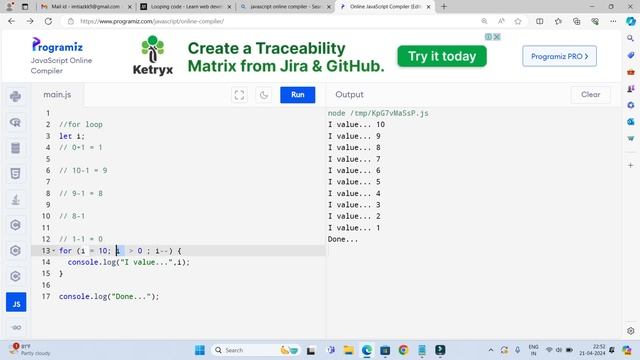Click let i; declaration on line 3
This screenshot has height=360, width=640.
pos(72,136)
